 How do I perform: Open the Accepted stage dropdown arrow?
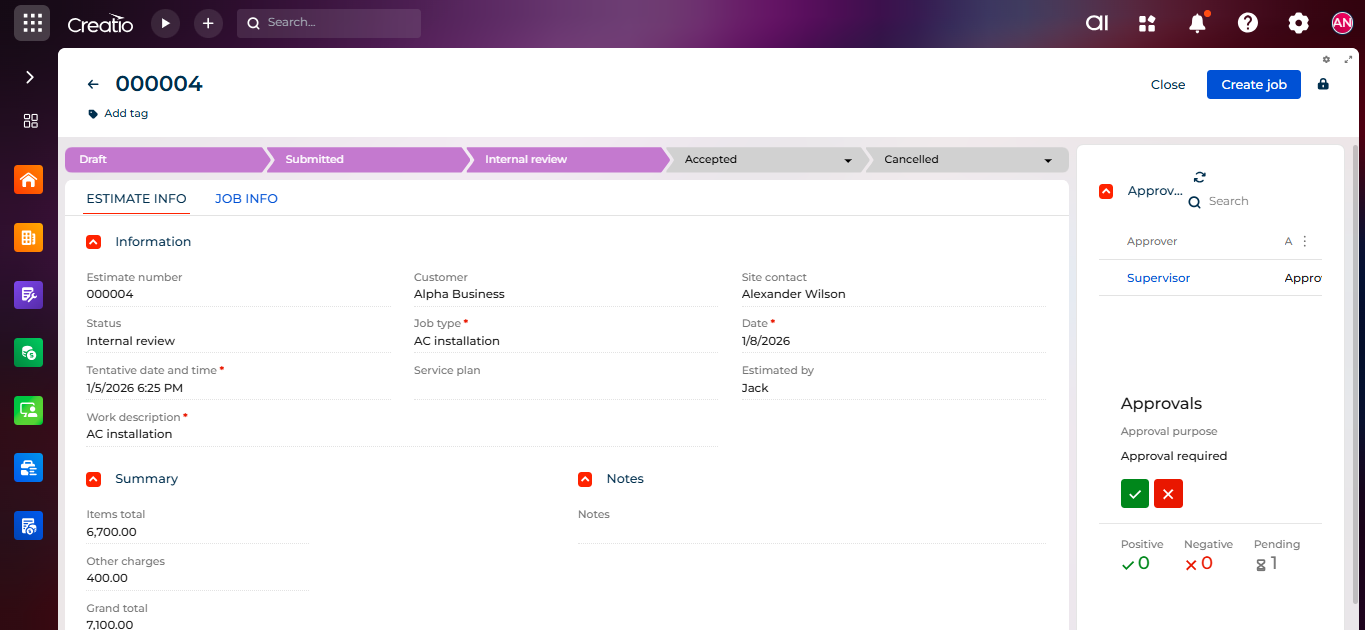click(848, 160)
